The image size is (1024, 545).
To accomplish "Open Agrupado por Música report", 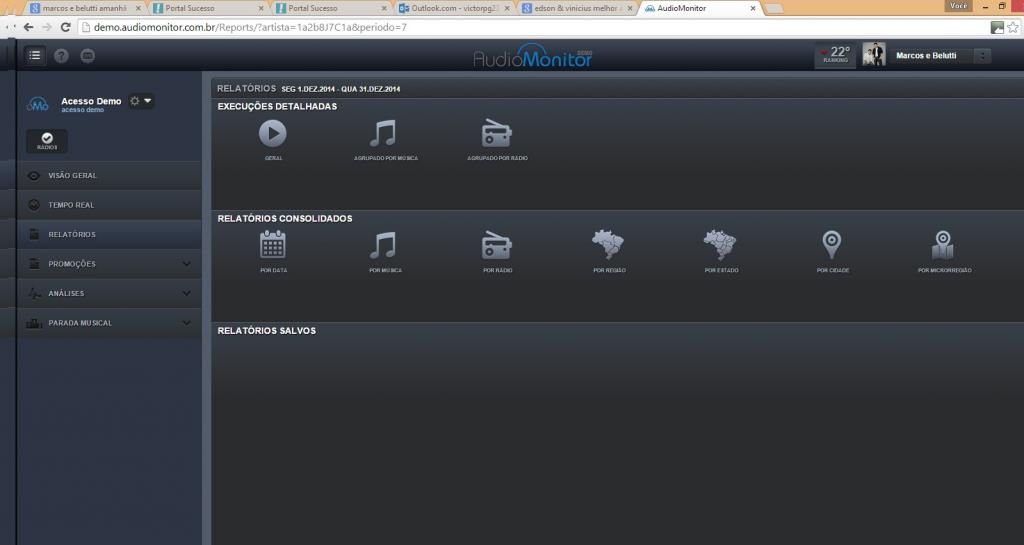I will click(382, 134).
